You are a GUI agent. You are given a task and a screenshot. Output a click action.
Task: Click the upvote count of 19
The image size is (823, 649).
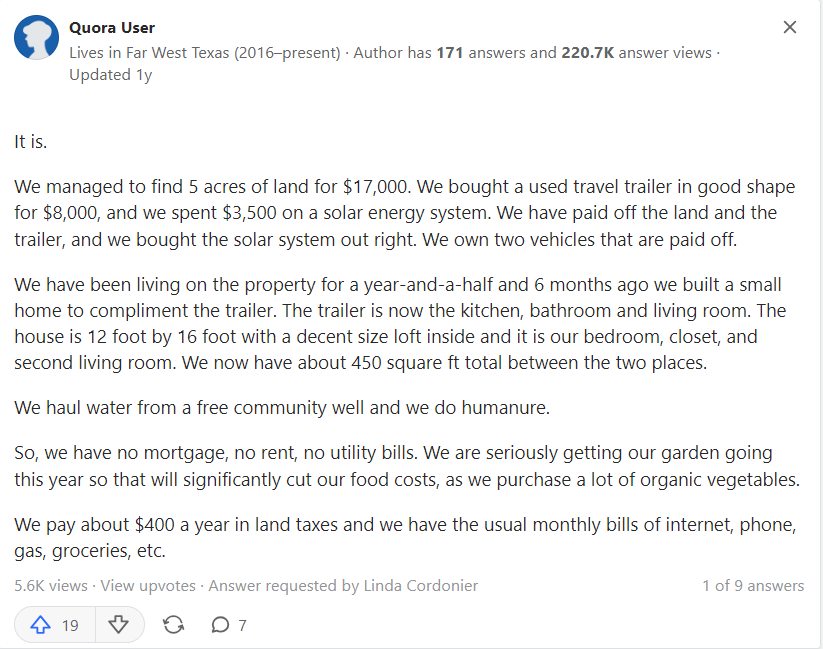coord(70,625)
